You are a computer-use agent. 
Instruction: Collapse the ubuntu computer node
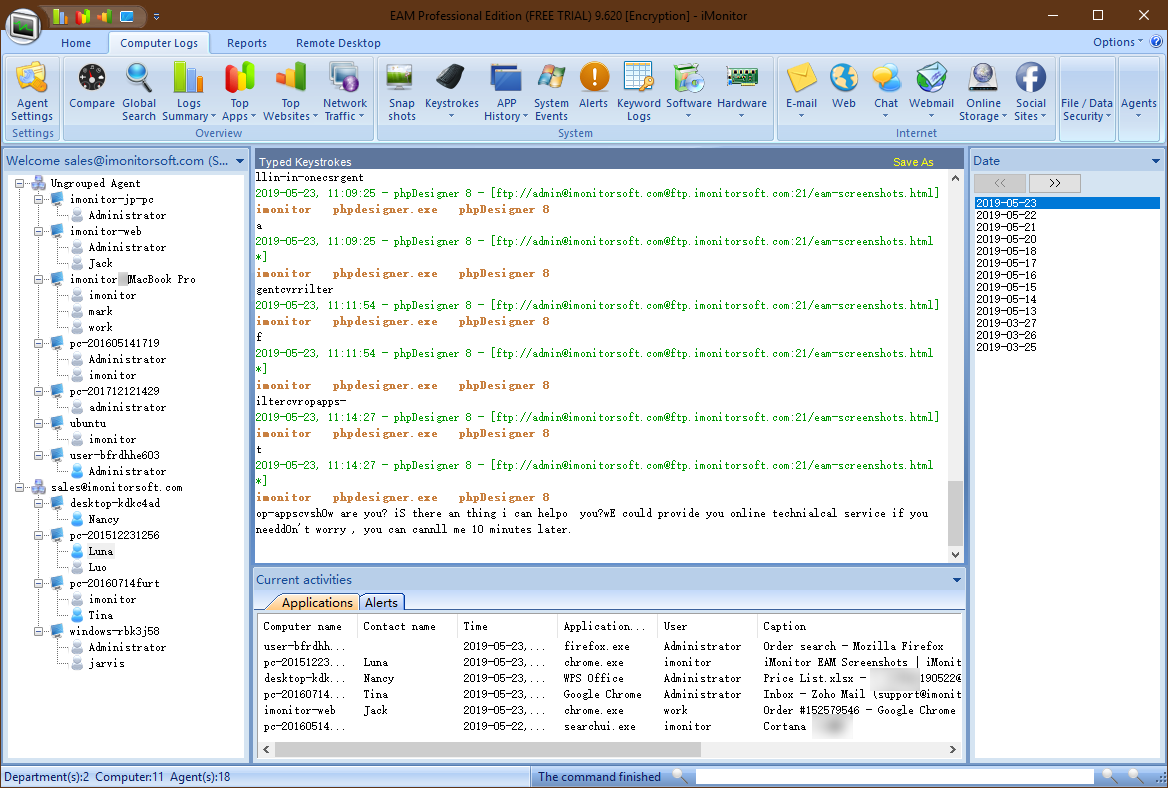pos(38,424)
